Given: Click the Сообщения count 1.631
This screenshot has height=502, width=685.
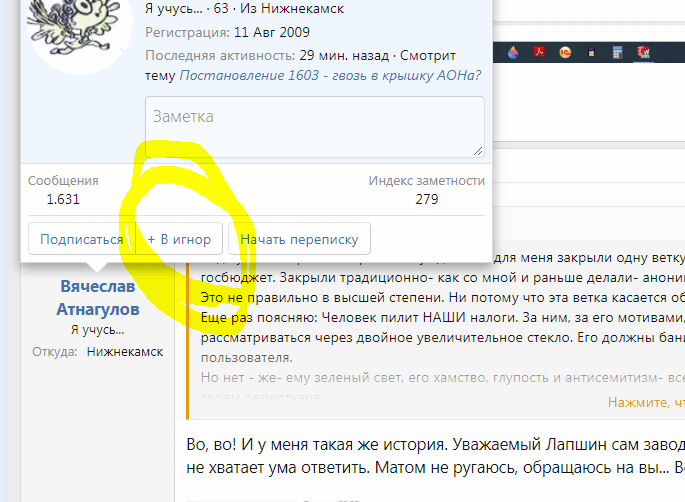Looking at the screenshot, I should (63, 199).
